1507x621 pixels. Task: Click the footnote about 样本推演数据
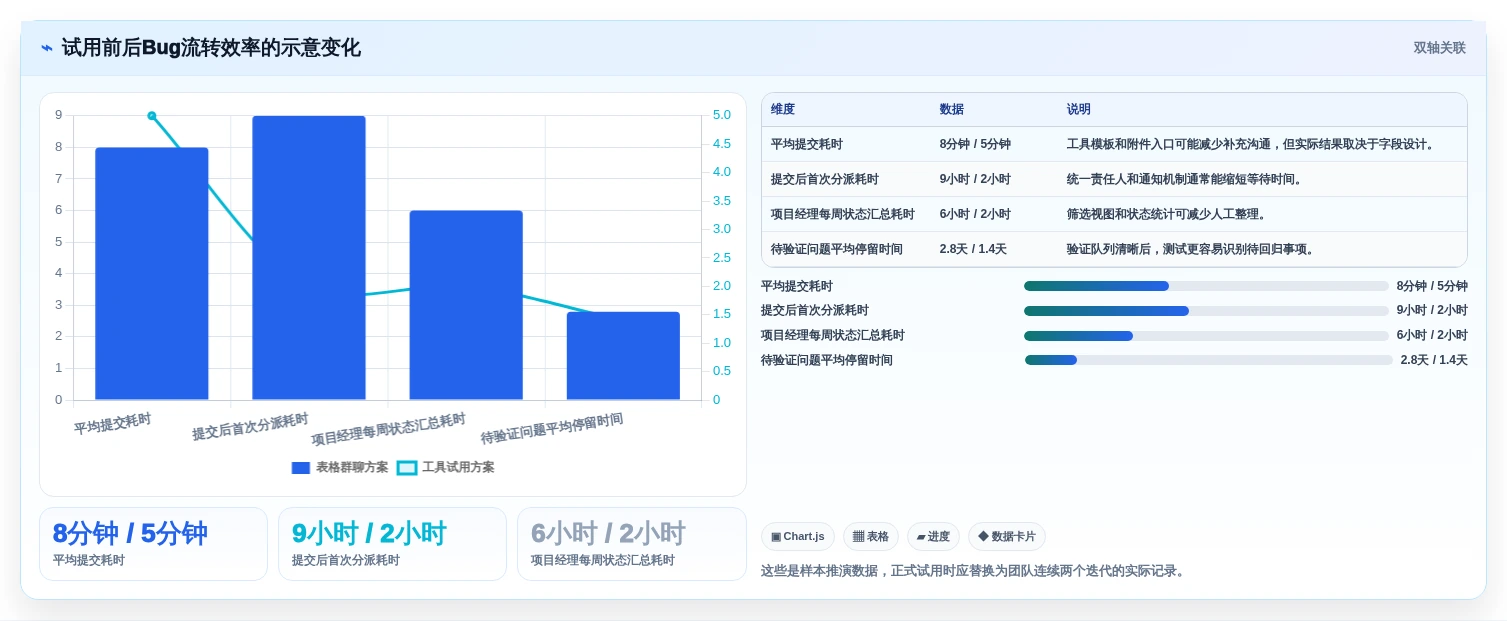[974, 571]
